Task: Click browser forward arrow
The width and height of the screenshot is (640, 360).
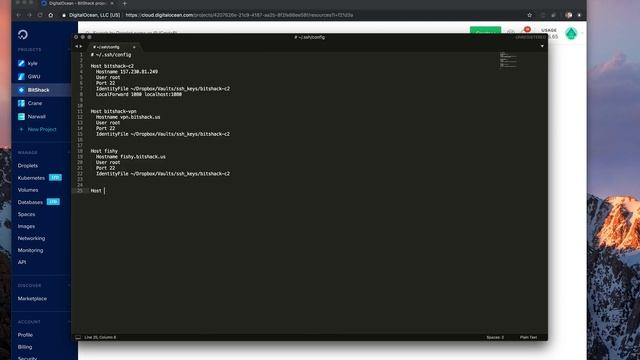Action: point(29,15)
